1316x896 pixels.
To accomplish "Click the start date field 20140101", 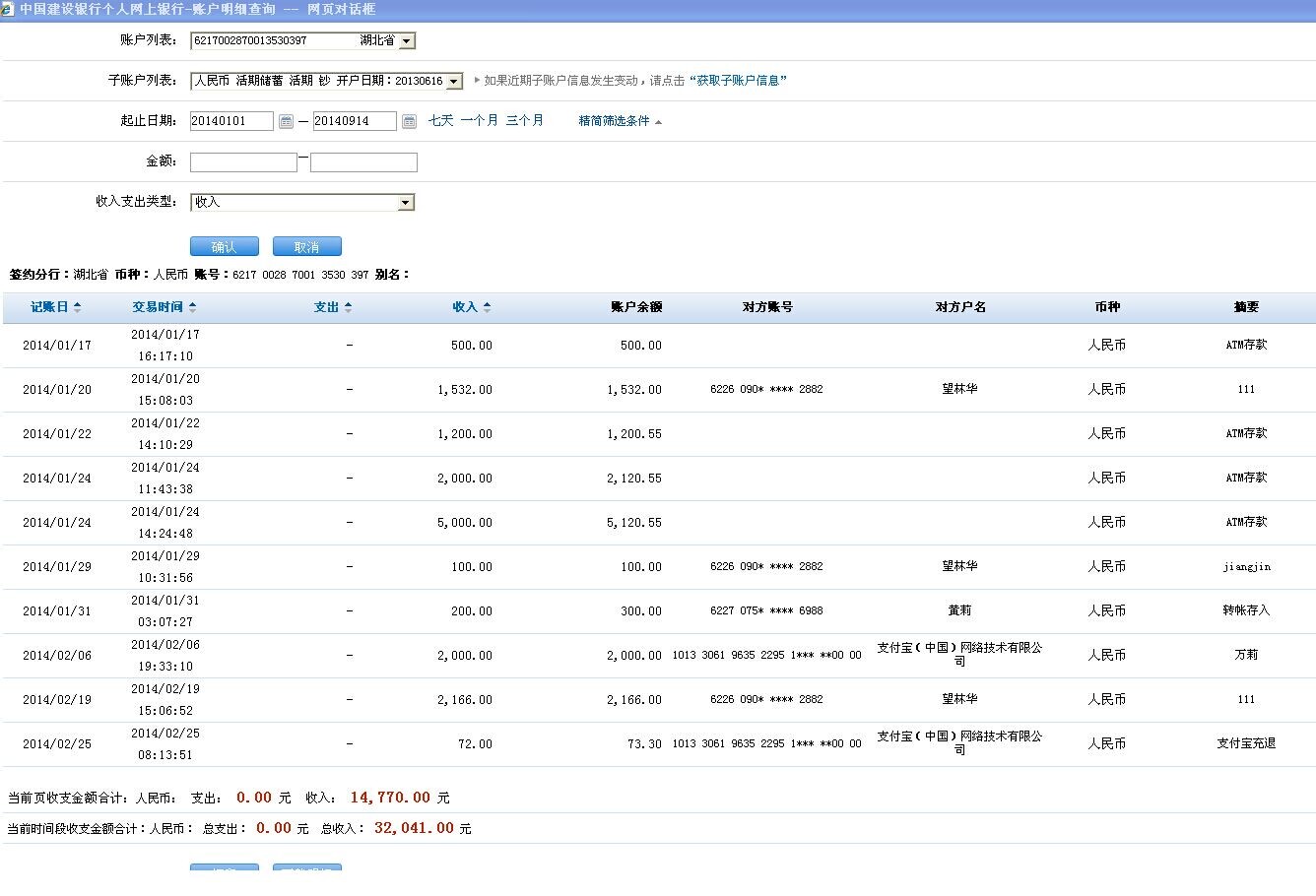I will [231, 121].
